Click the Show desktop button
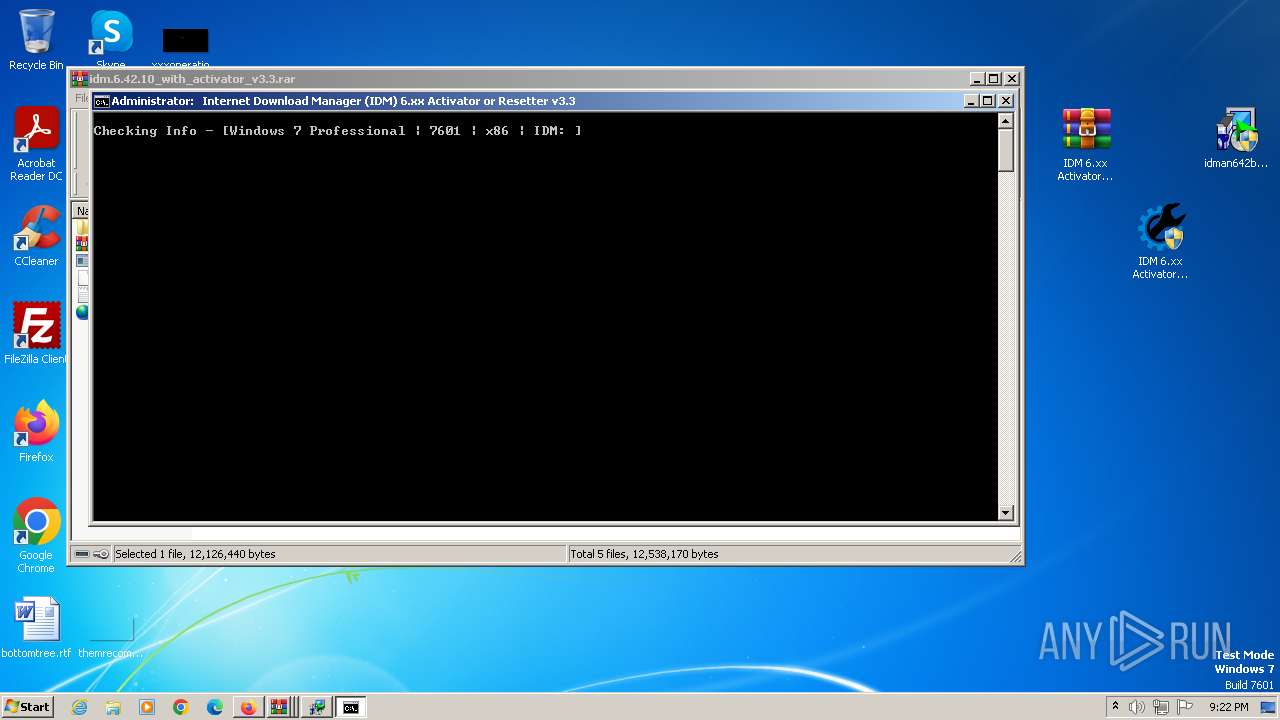1280x720 pixels. (x=1269, y=707)
